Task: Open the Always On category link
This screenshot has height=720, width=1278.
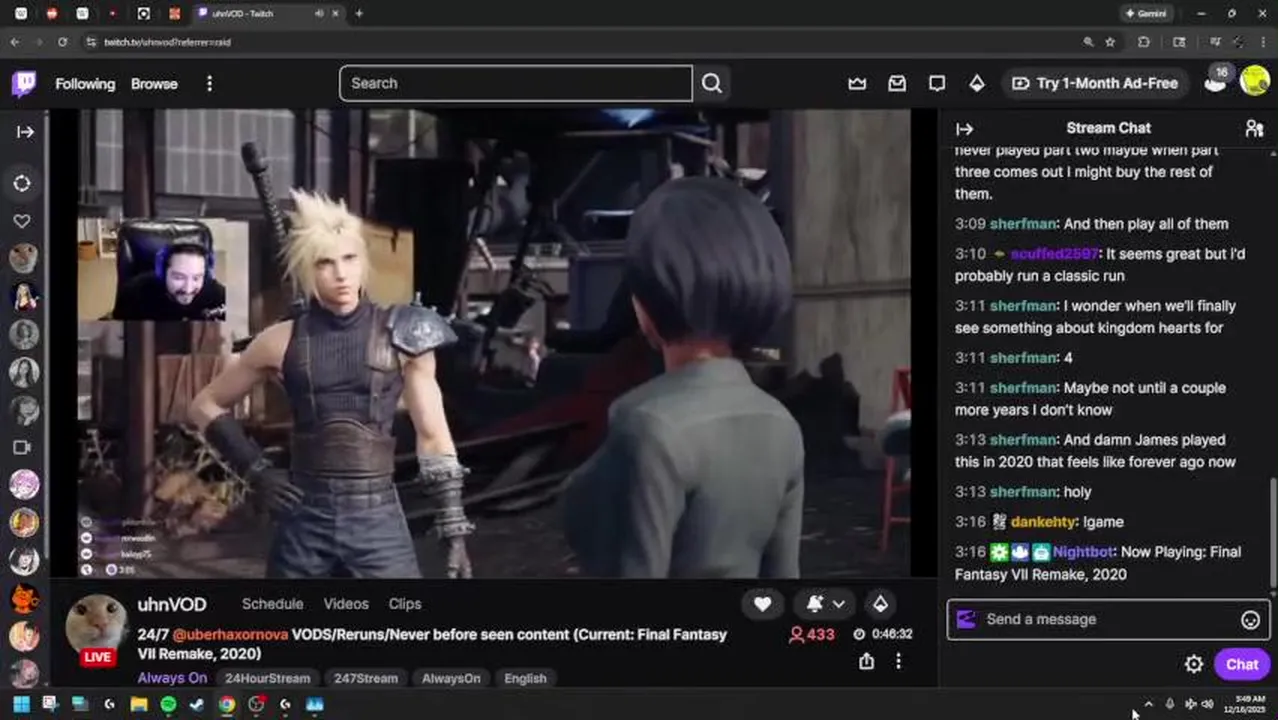Action: (x=172, y=678)
